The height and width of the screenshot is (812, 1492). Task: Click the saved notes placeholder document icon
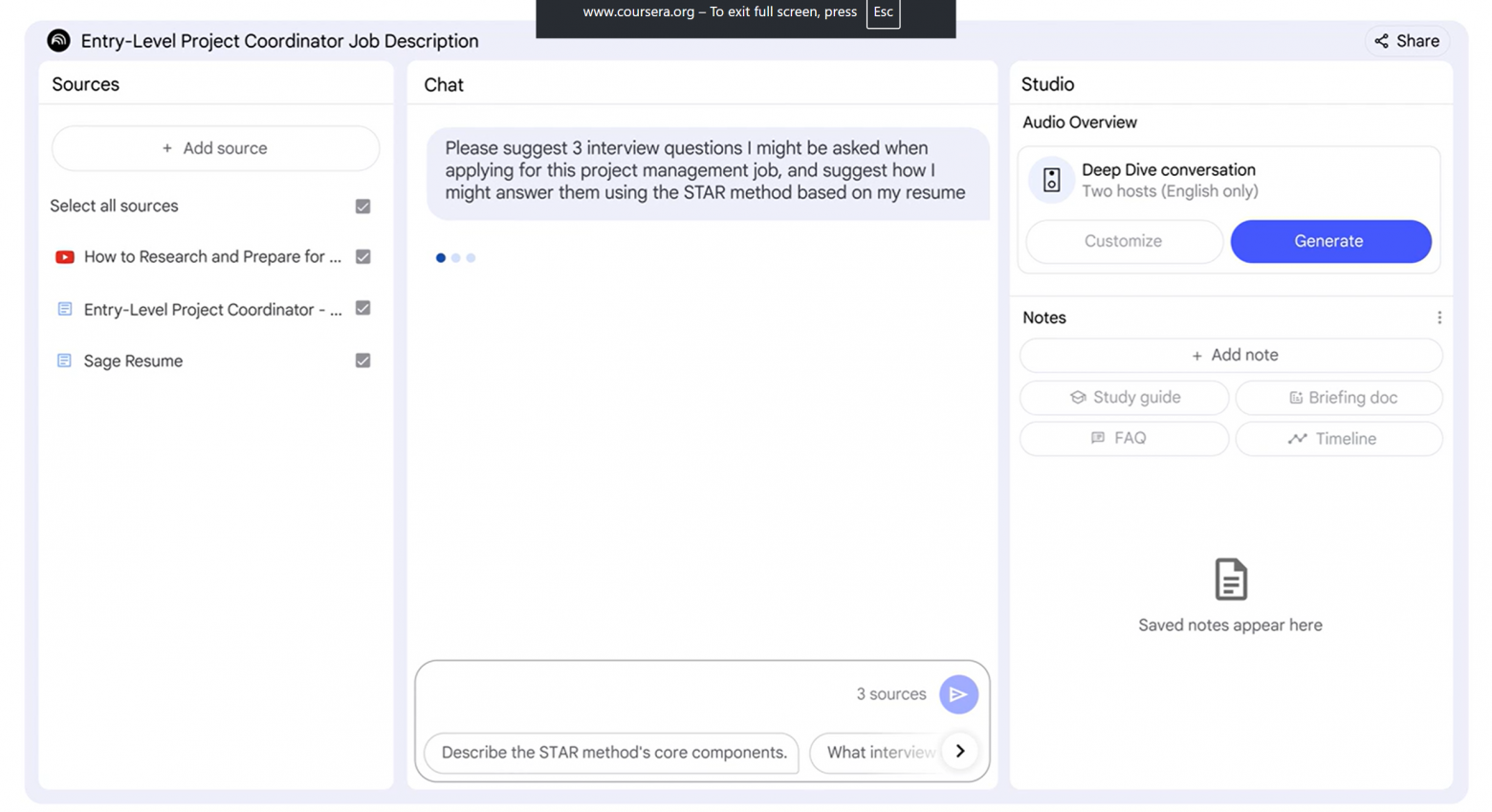point(1230,580)
